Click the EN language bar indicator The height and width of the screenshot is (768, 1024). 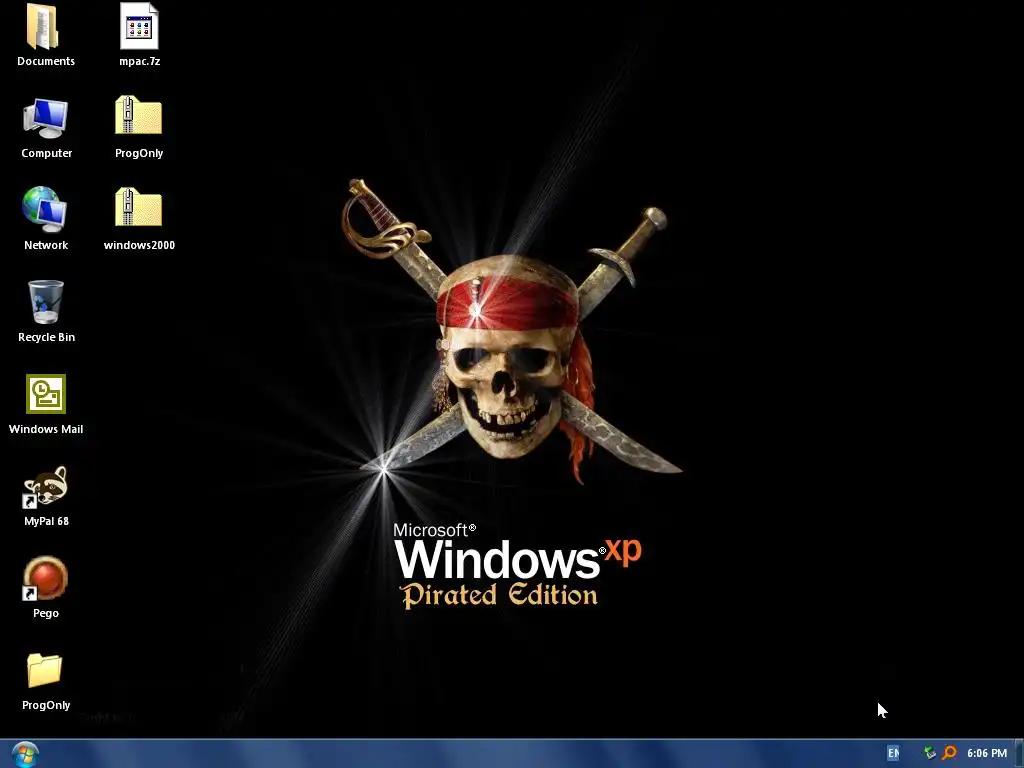(893, 753)
